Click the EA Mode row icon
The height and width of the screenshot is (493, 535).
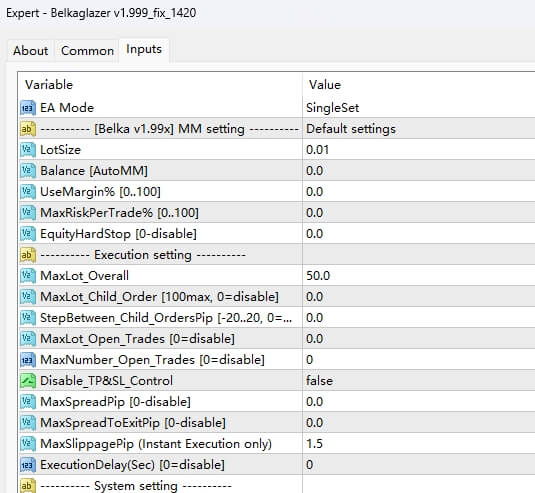pos(28,108)
